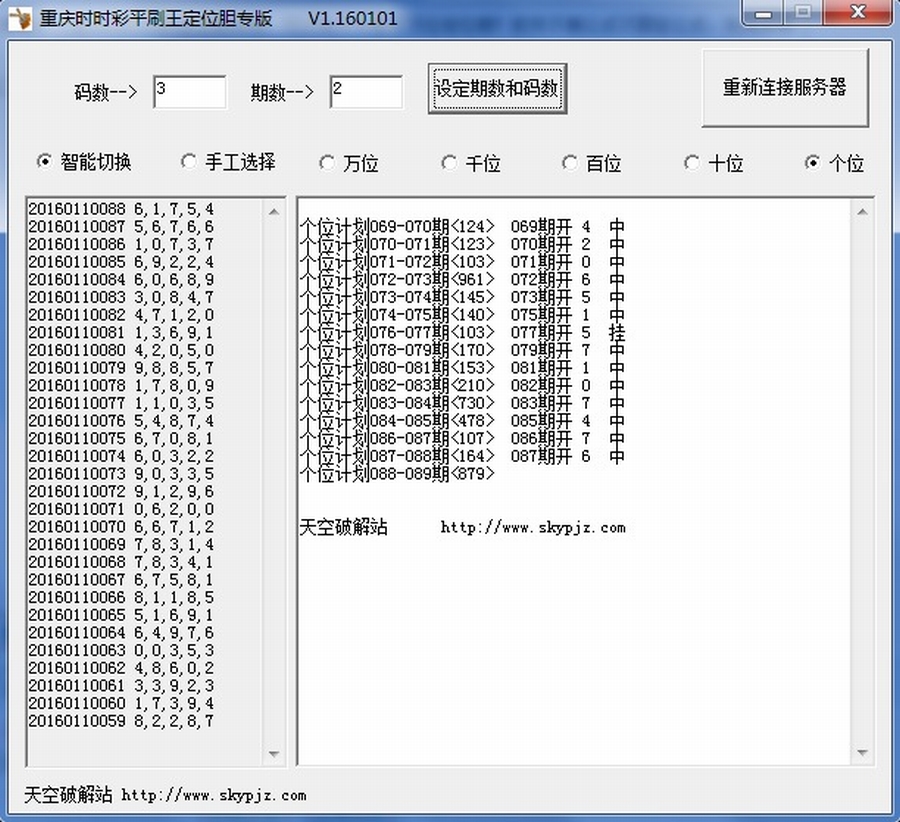
Task: Click the plan results panel's scroll-down arrow
Action: pos(861,755)
